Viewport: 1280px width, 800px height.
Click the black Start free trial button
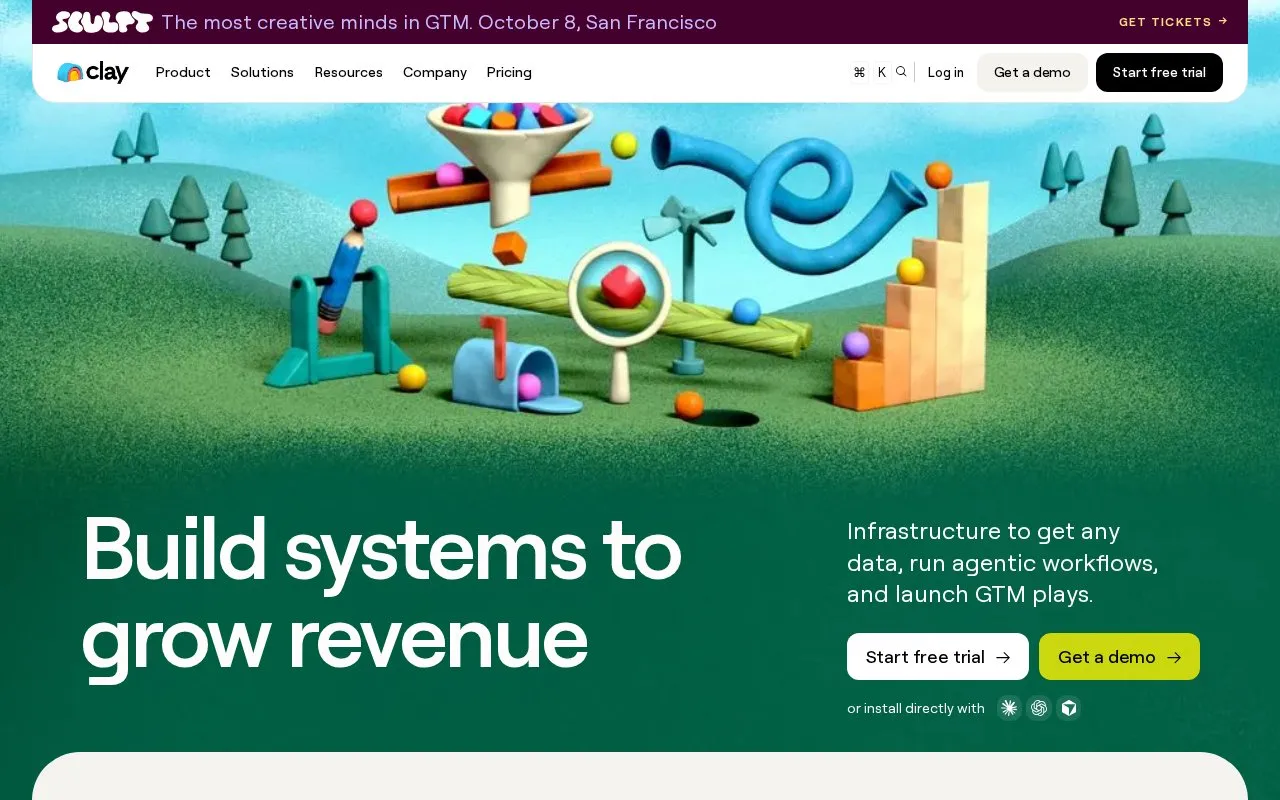tap(1159, 72)
